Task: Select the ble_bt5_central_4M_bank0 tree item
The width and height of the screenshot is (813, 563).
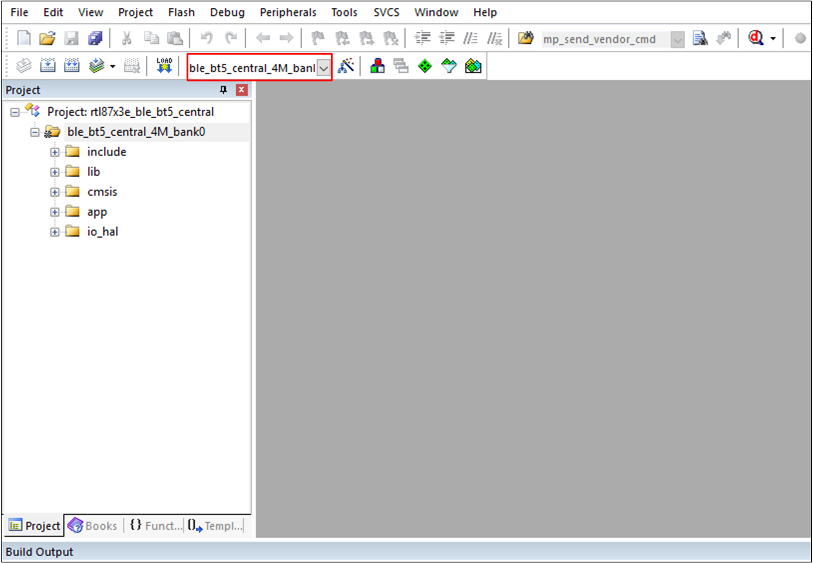Action: [136, 132]
